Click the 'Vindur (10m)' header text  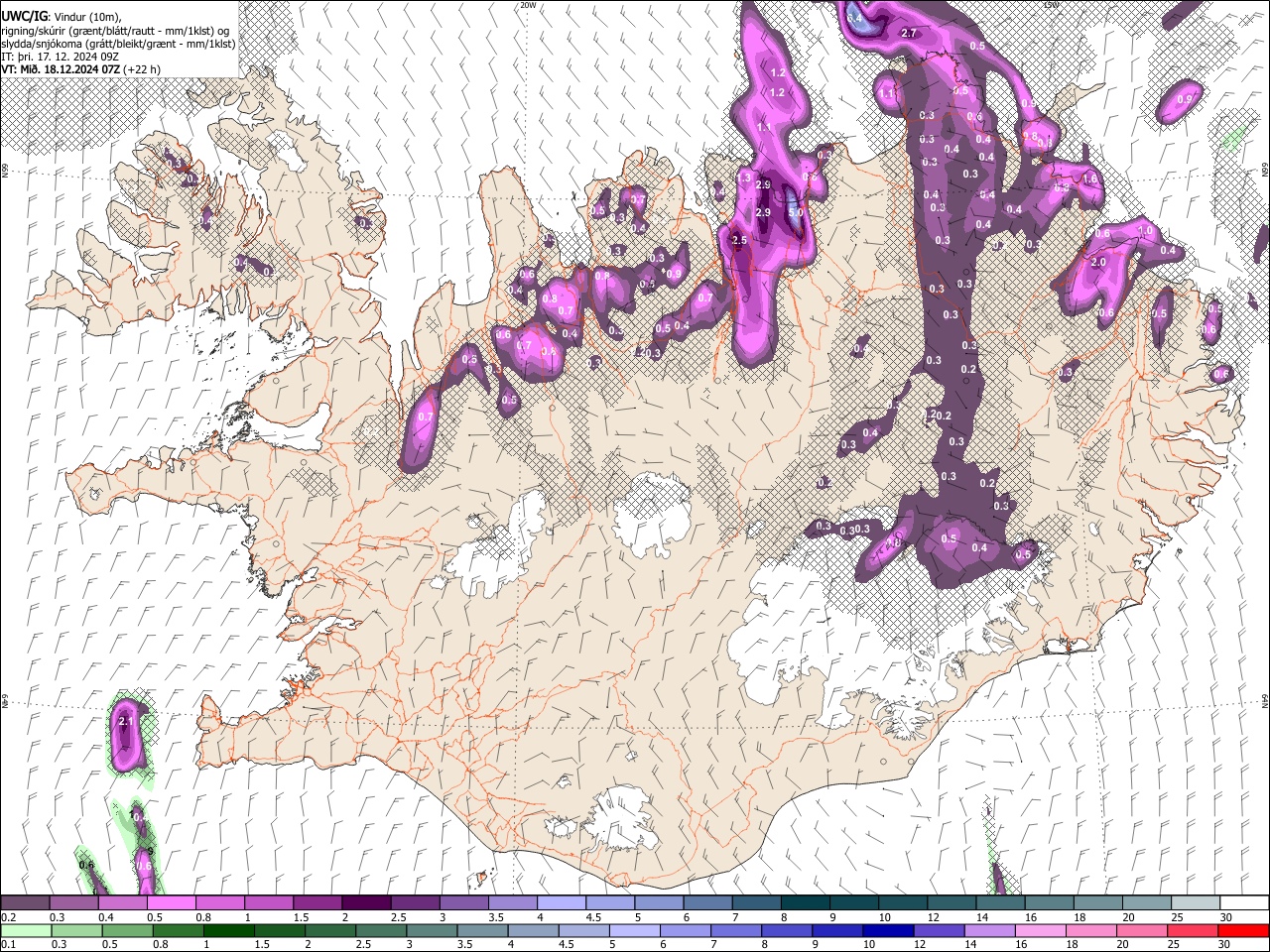[x=85, y=16]
